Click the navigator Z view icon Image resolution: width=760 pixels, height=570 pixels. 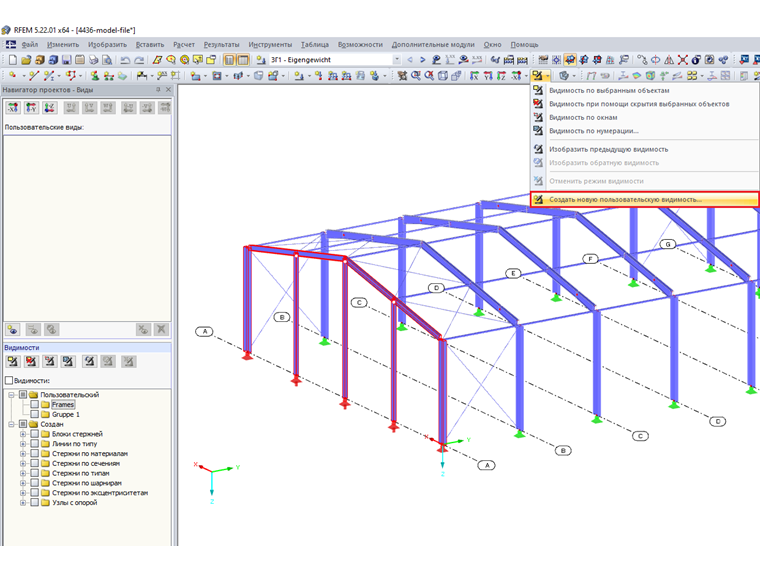tap(50, 108)
